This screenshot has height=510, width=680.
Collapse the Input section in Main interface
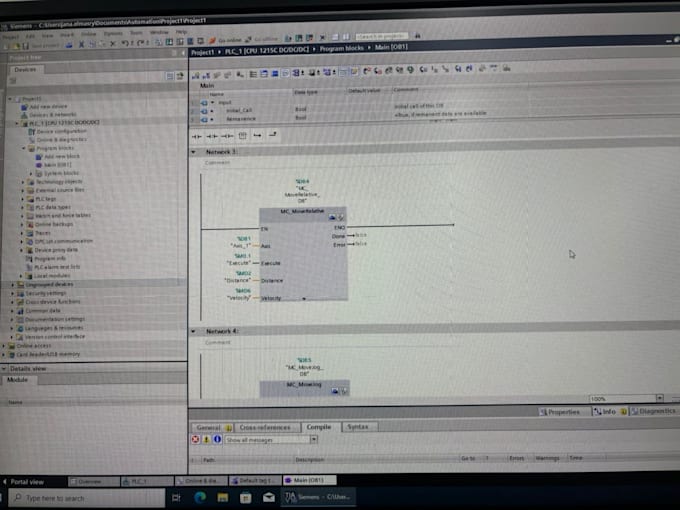[212, 103]
